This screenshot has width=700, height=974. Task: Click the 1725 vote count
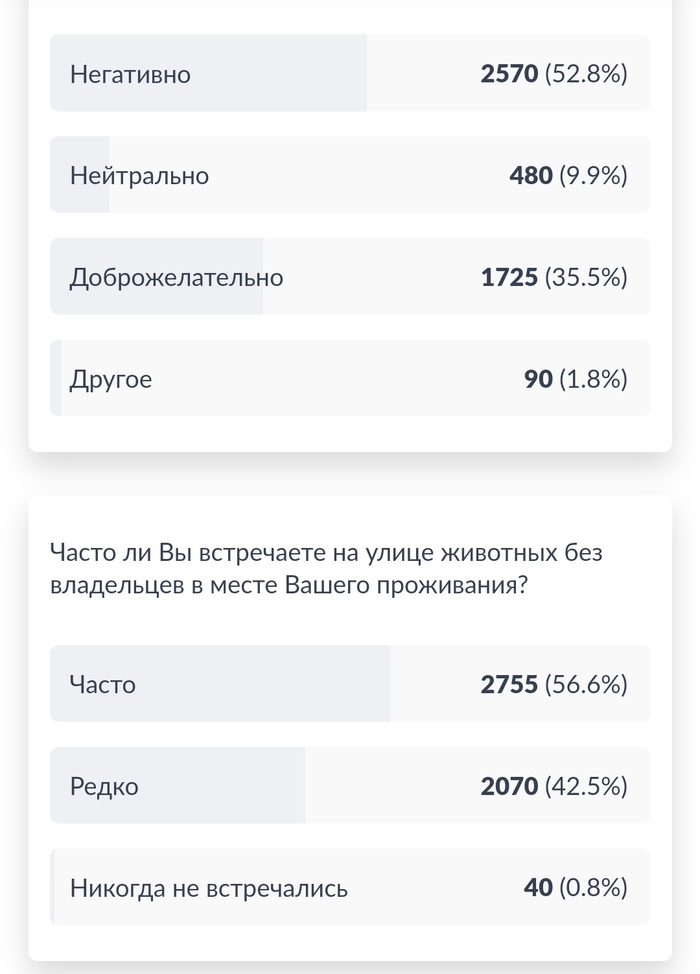coord(509,277)
